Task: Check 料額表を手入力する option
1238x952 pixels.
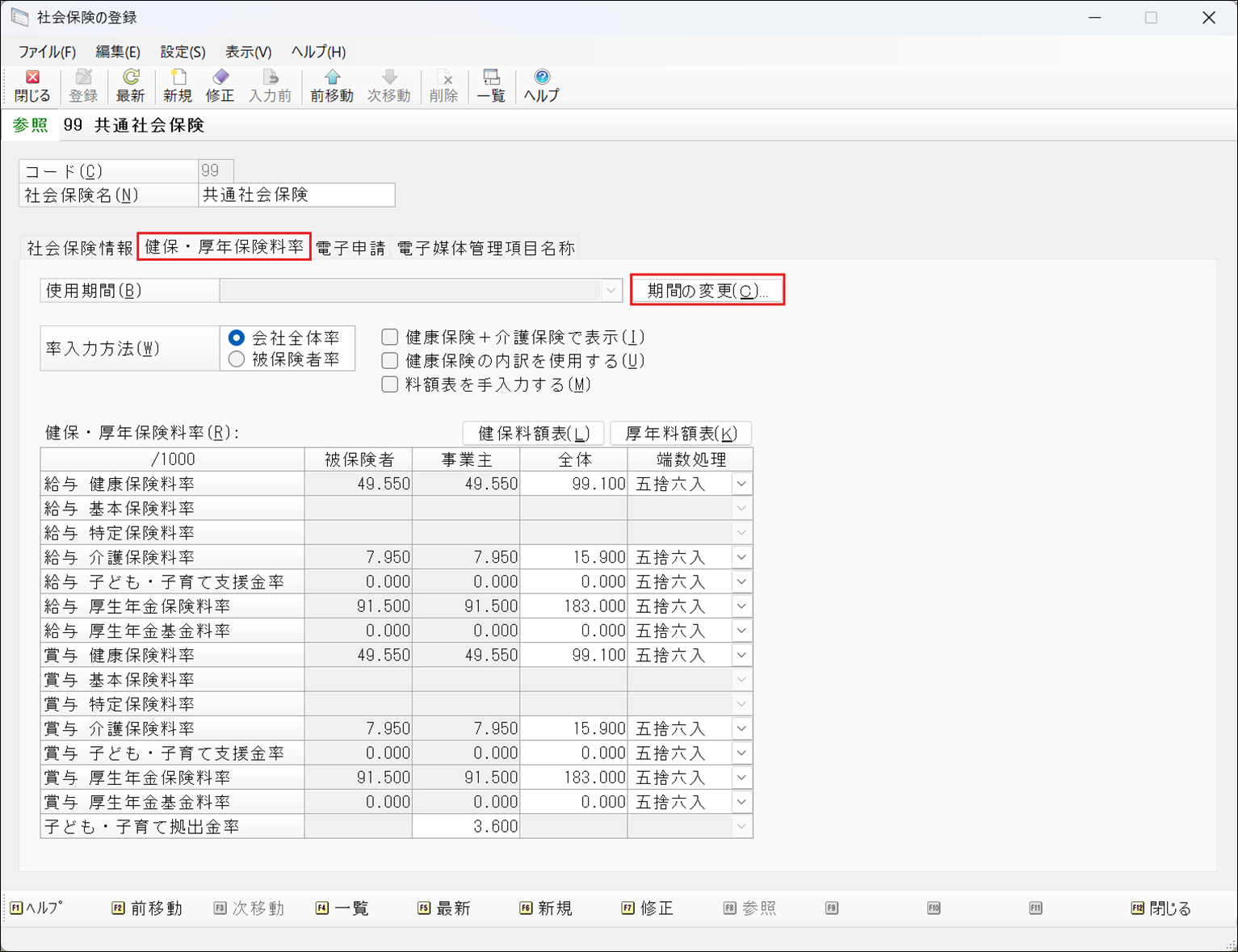Action: 390,384
